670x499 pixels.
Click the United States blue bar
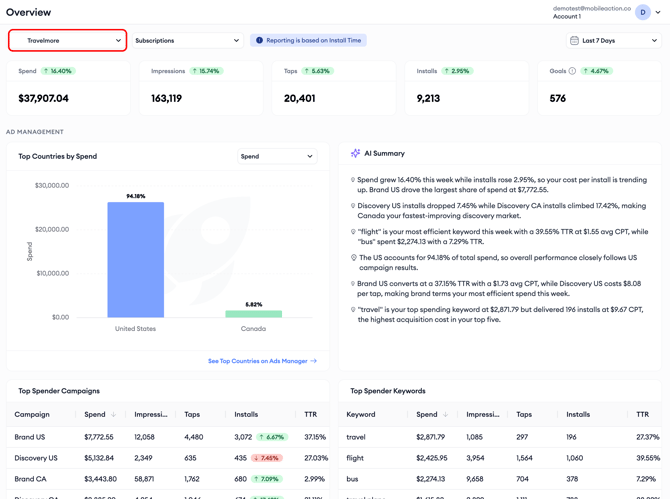[x=135, y=260]
